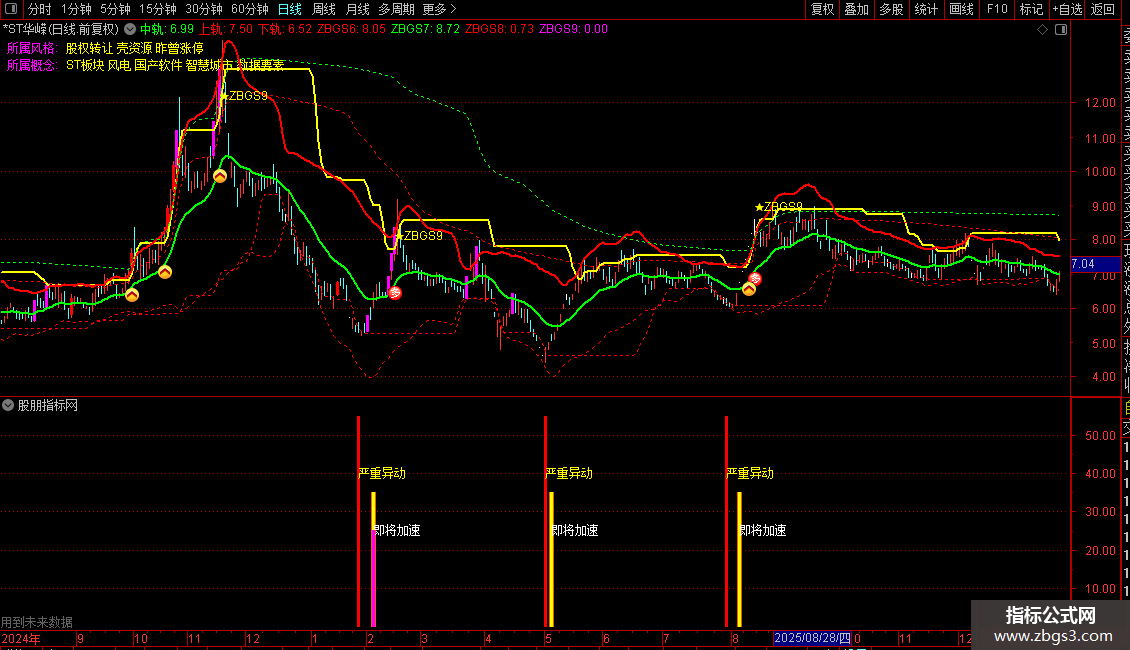Click the 智慧城市 concept tag

pyautogui.click(x=210, y=65)
